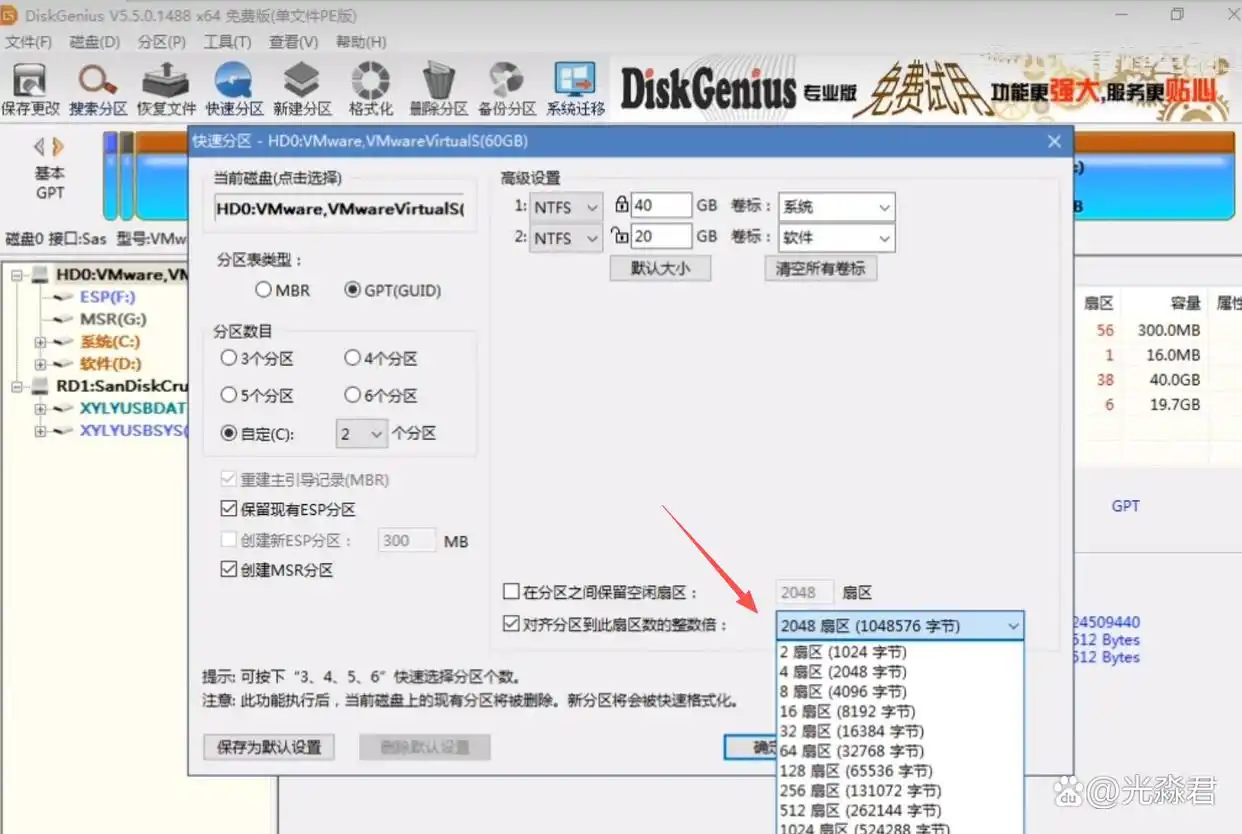Select MSR(G:) in the disk tree
The image size is (1242, 834).
pyautogui.click(x=113, y=319)
